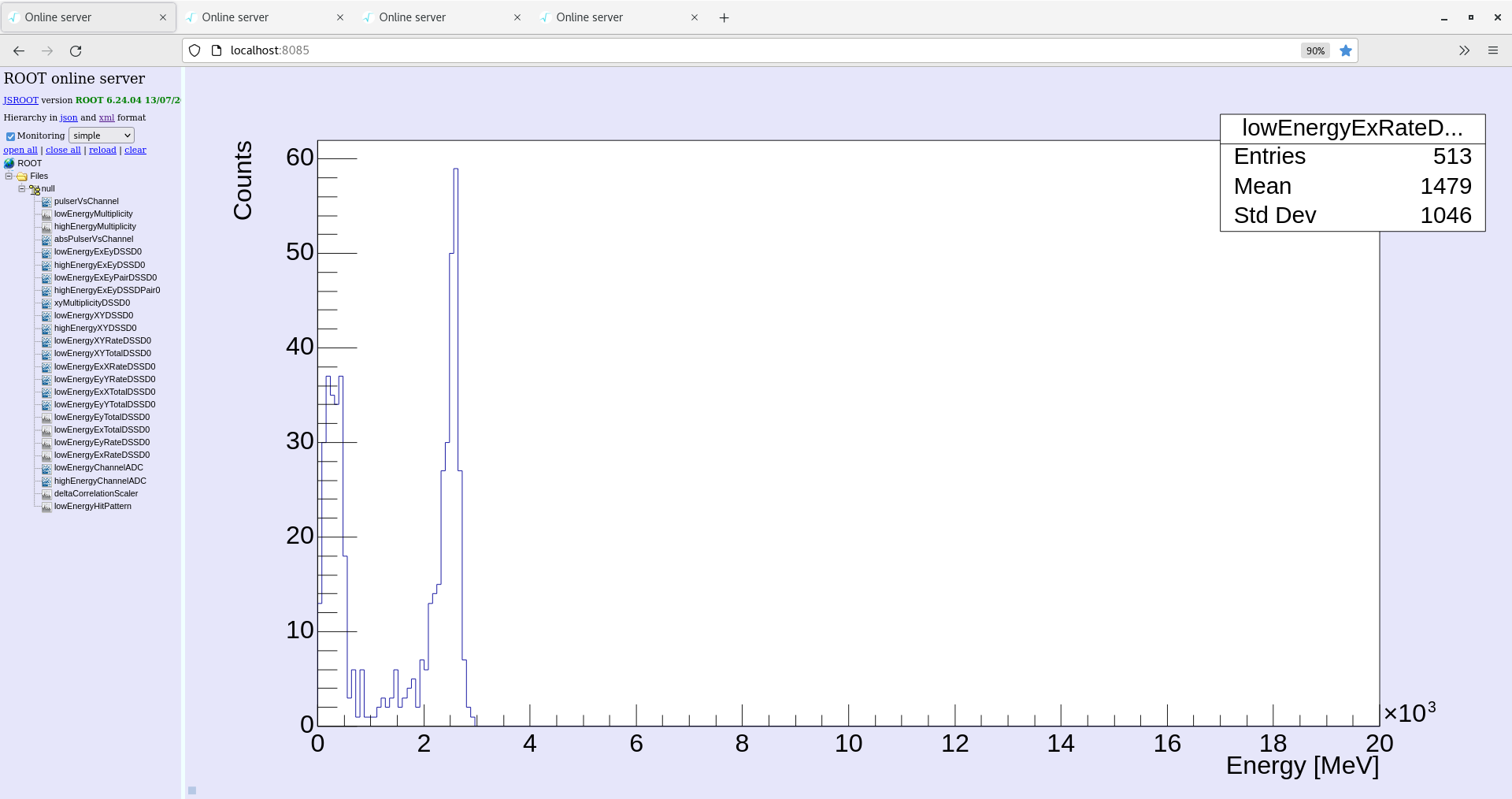Screen dimensions: 1512x799
Task: Click the lowEnergyExEyDSSD0 histogram icon
Action: tap(46, 252)
